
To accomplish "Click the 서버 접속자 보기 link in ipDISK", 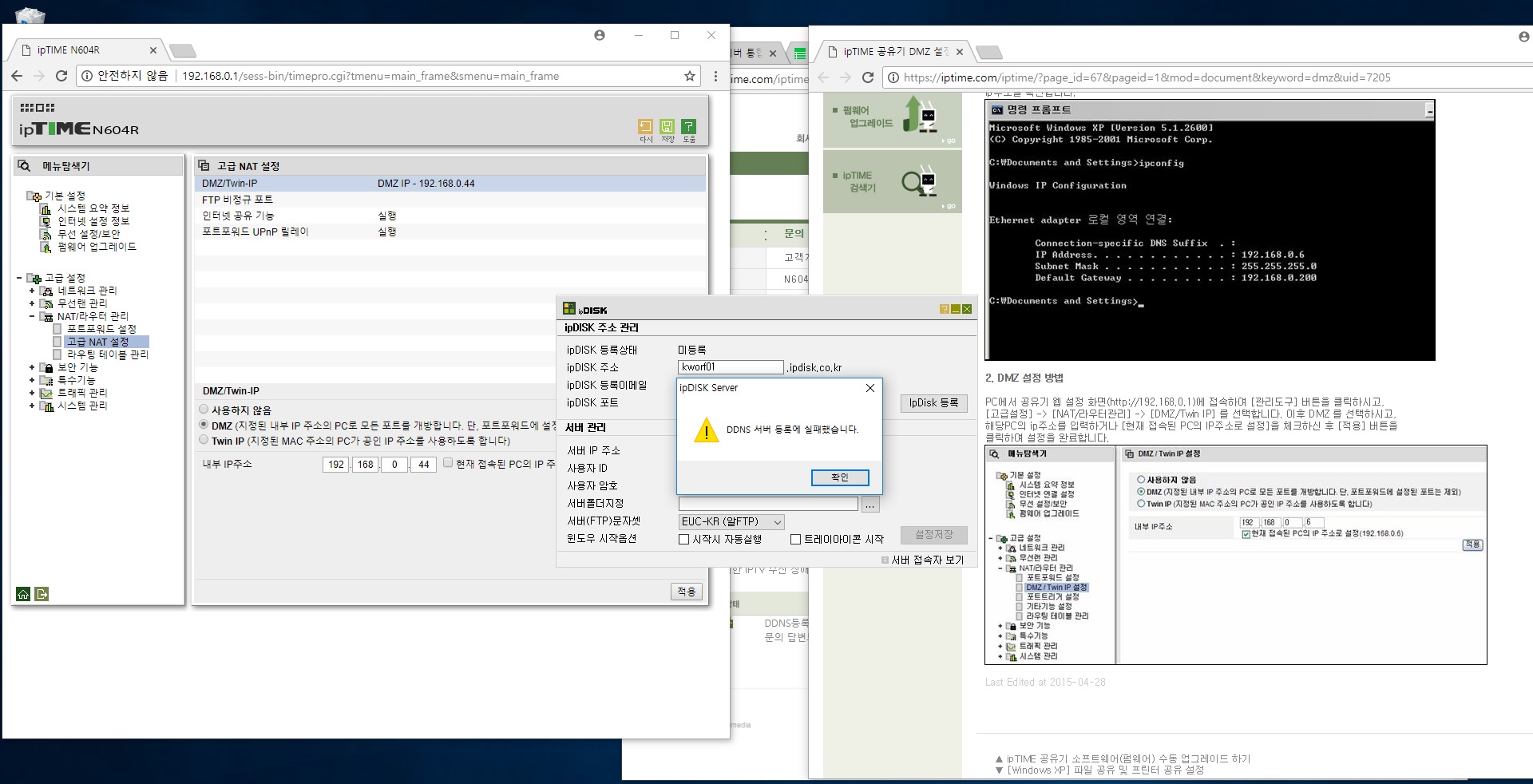I will click(927, 560).
